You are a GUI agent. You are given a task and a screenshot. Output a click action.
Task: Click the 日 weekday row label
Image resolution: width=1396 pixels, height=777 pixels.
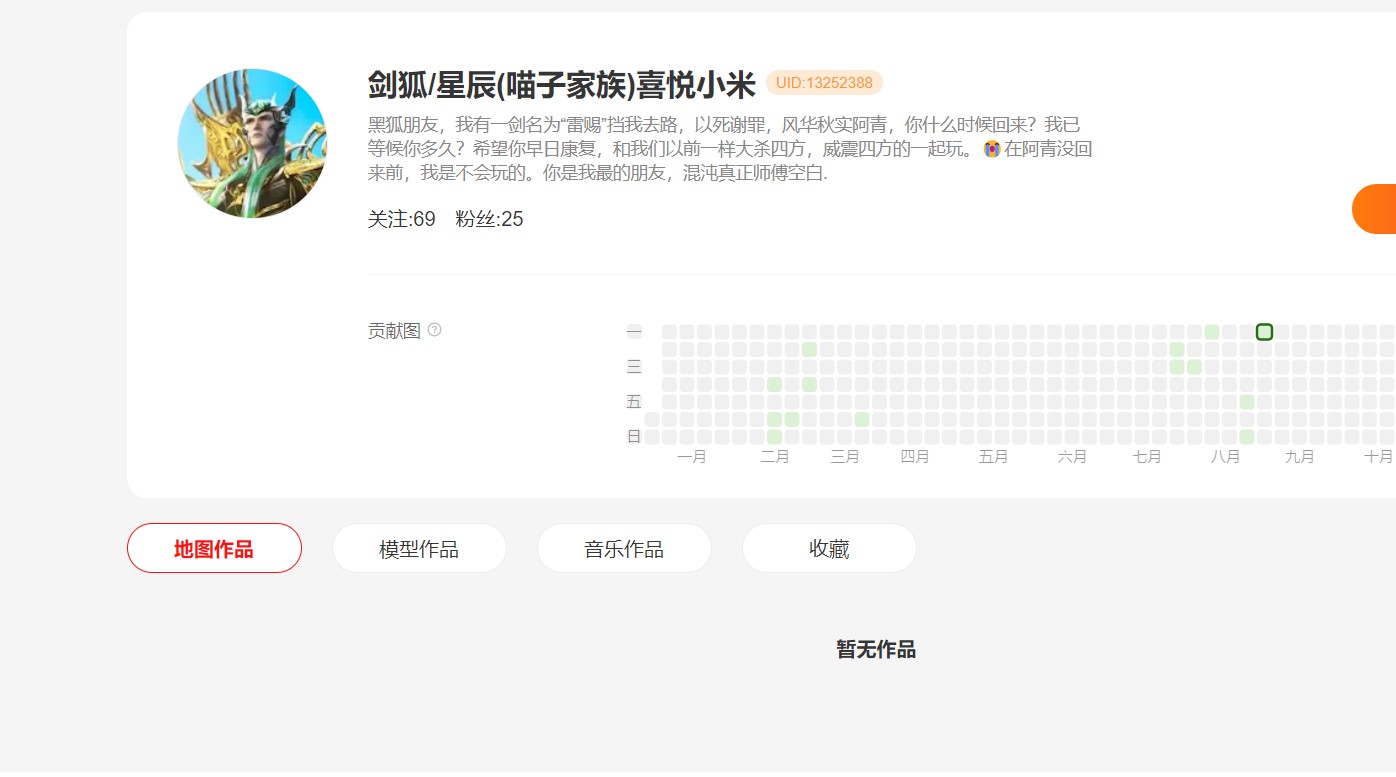click(x=634, y=437)
